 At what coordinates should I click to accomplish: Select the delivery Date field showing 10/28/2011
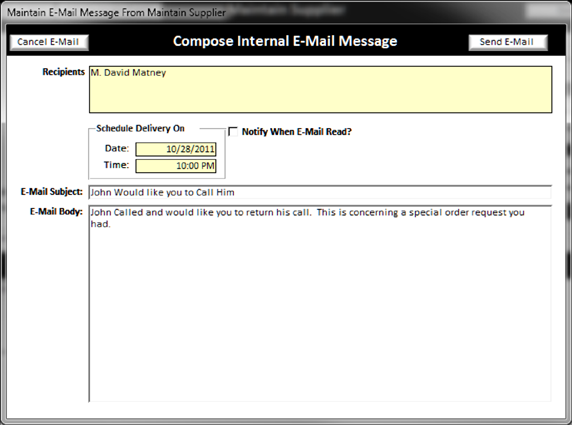coord(176,149)
